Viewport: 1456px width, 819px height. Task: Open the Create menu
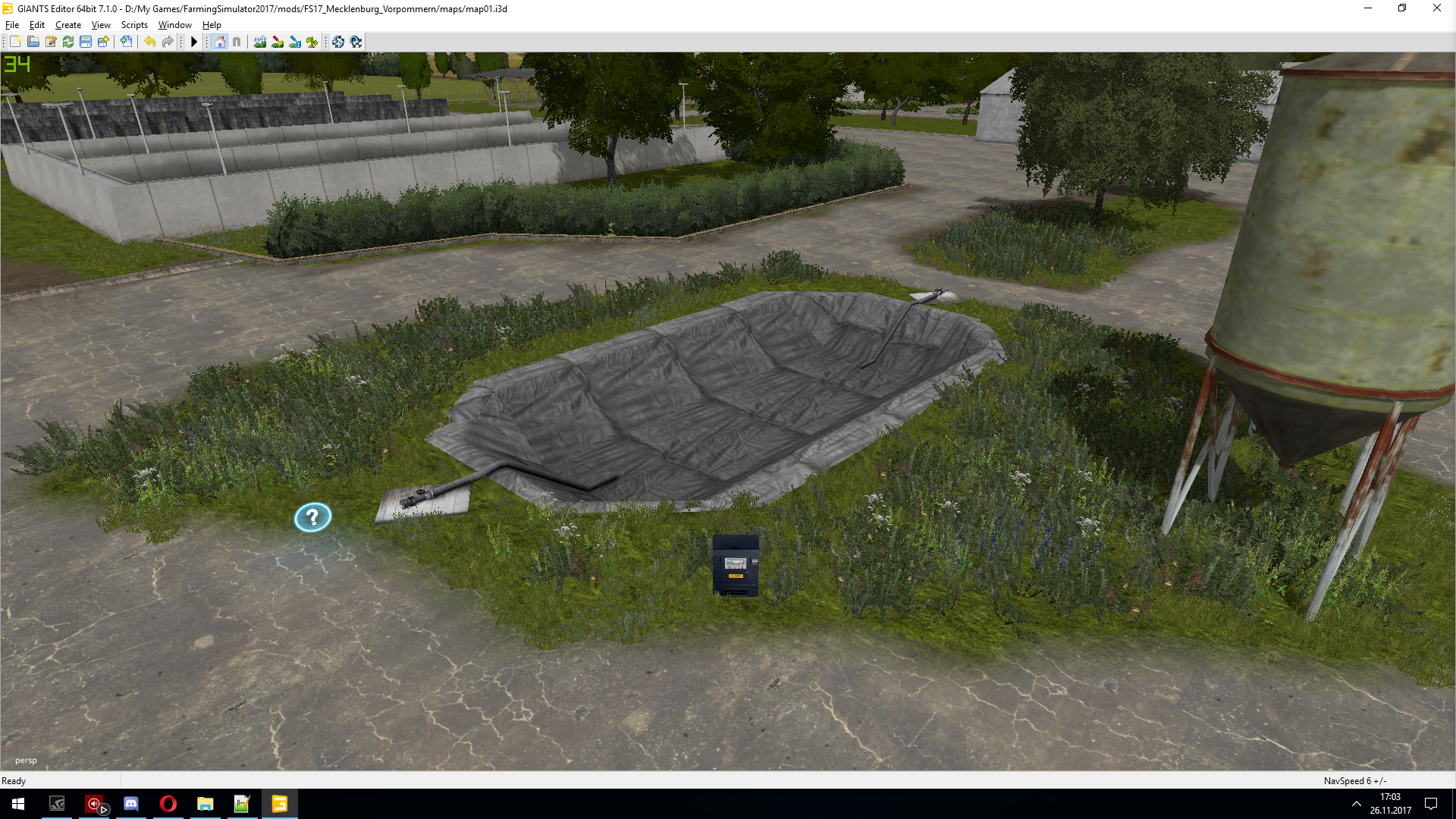click(67, 25)
